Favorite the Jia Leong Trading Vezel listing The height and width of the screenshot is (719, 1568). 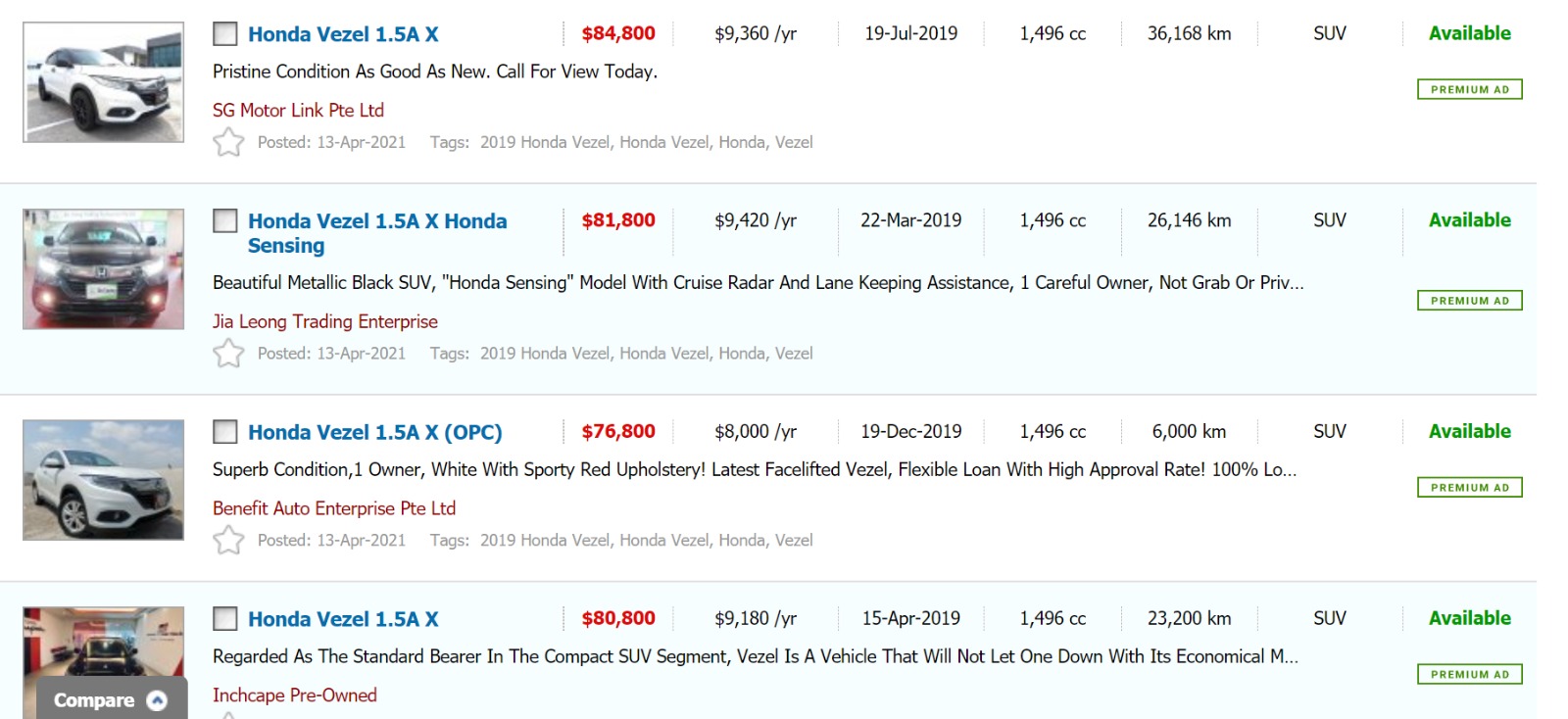click(228, 354)
